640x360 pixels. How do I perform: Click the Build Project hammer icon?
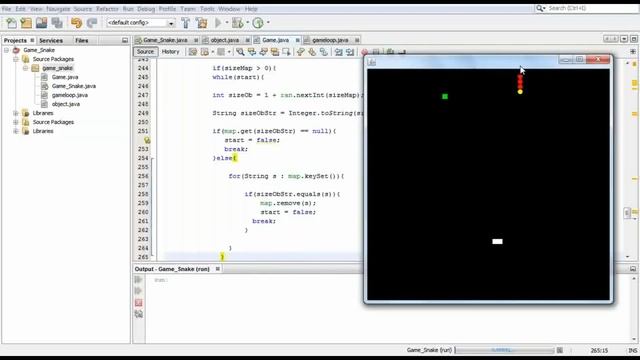click(x=186, y=23)
